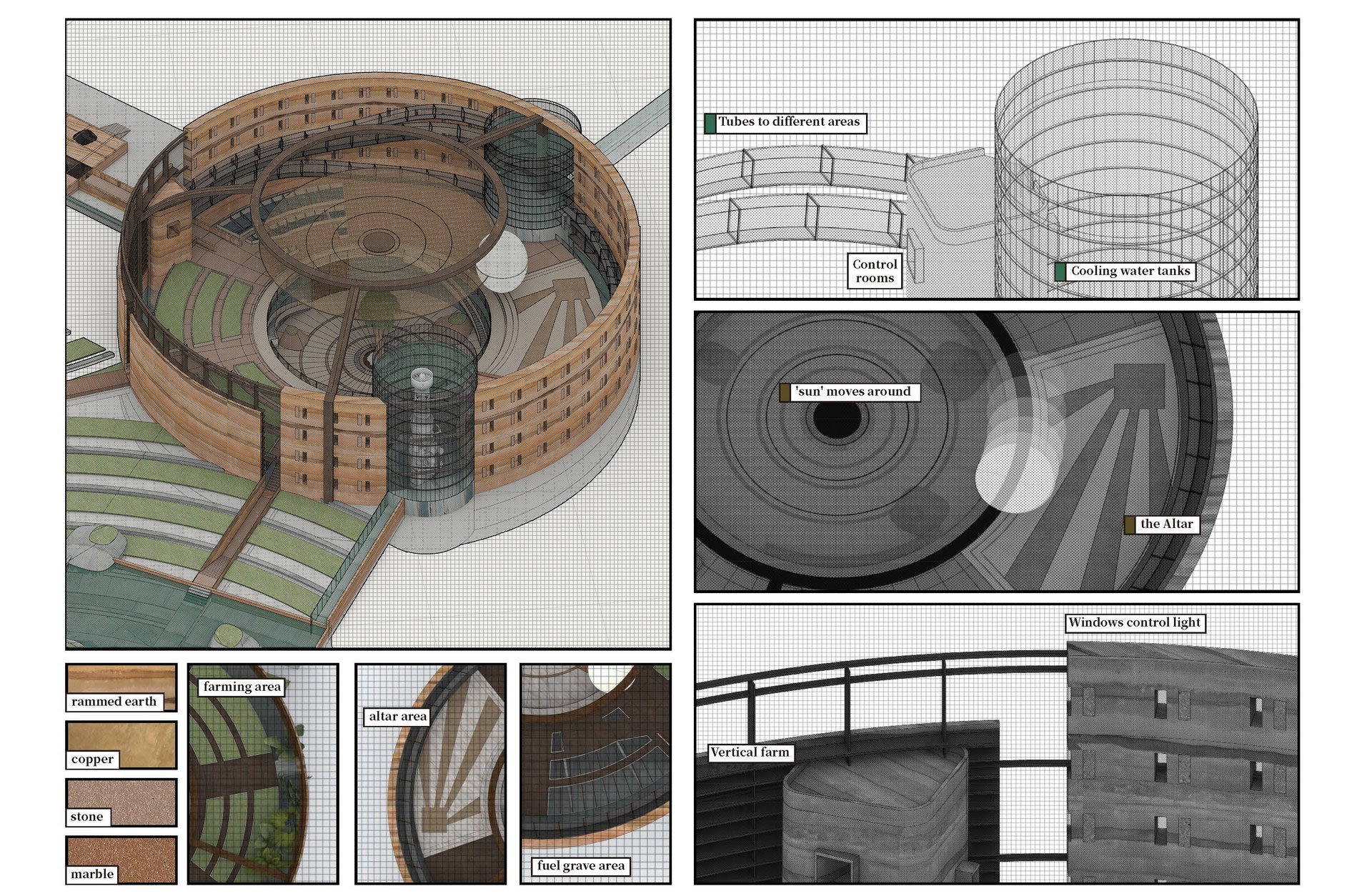Click green marker beside 'Tubes to different areas'
The height and width of the screenshot is (896, 1372).
point(710,123)
